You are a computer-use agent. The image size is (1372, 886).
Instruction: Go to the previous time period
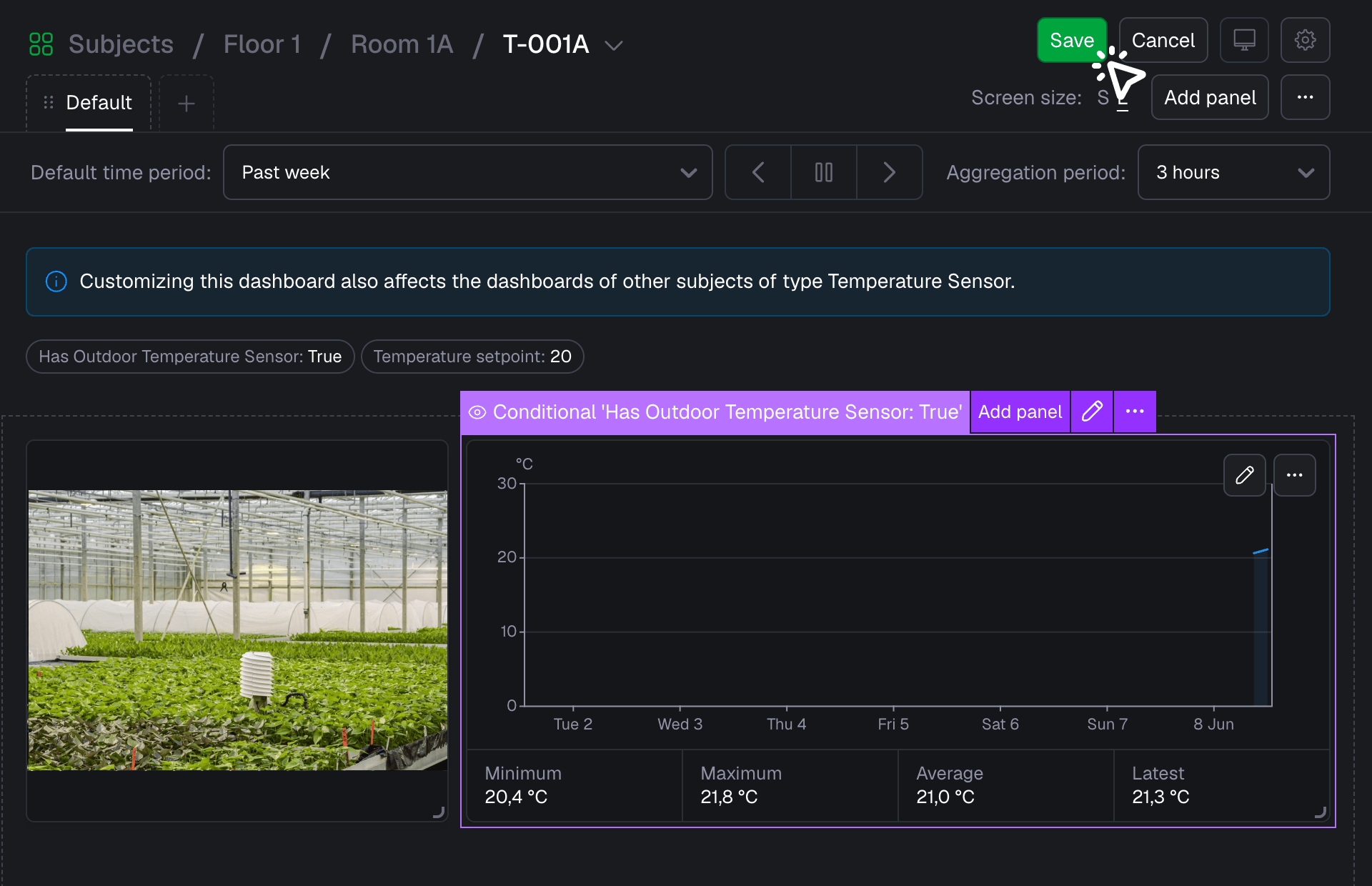pos(758,172)
